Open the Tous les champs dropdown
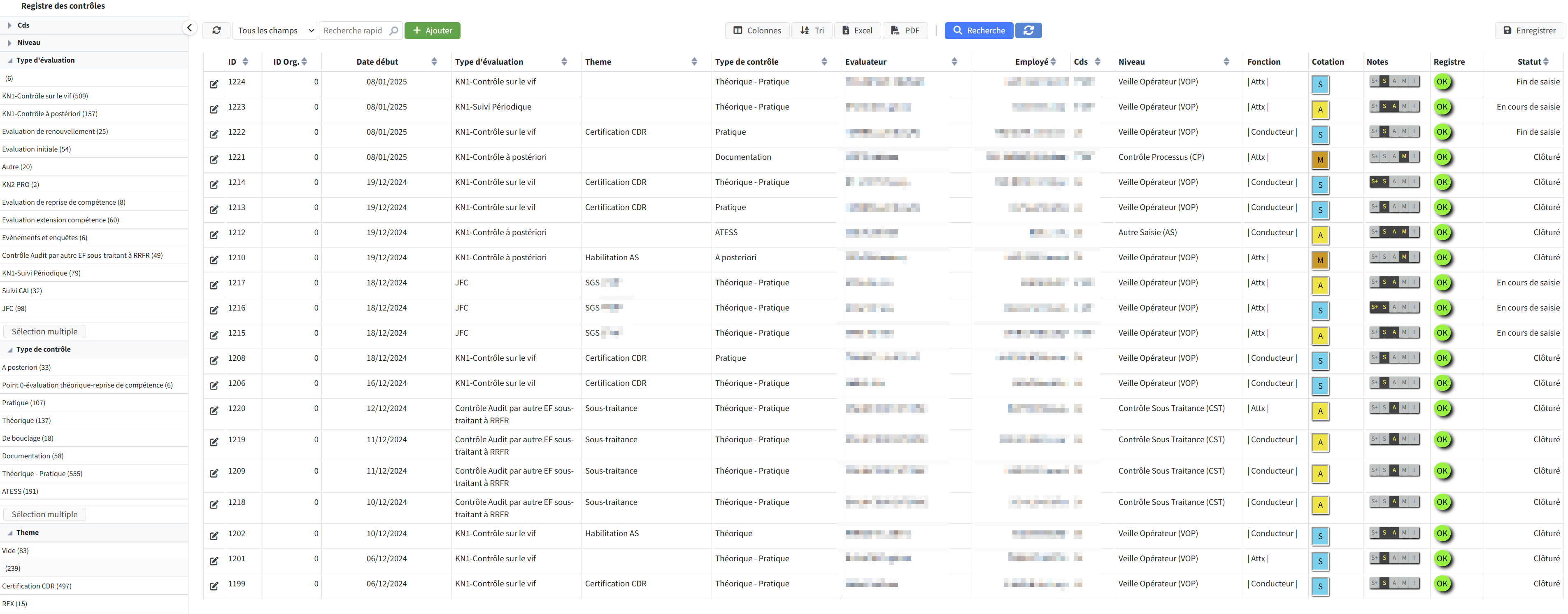This screenshot has height=614, width=1568. pyautogui.click(x=275, y=30)
